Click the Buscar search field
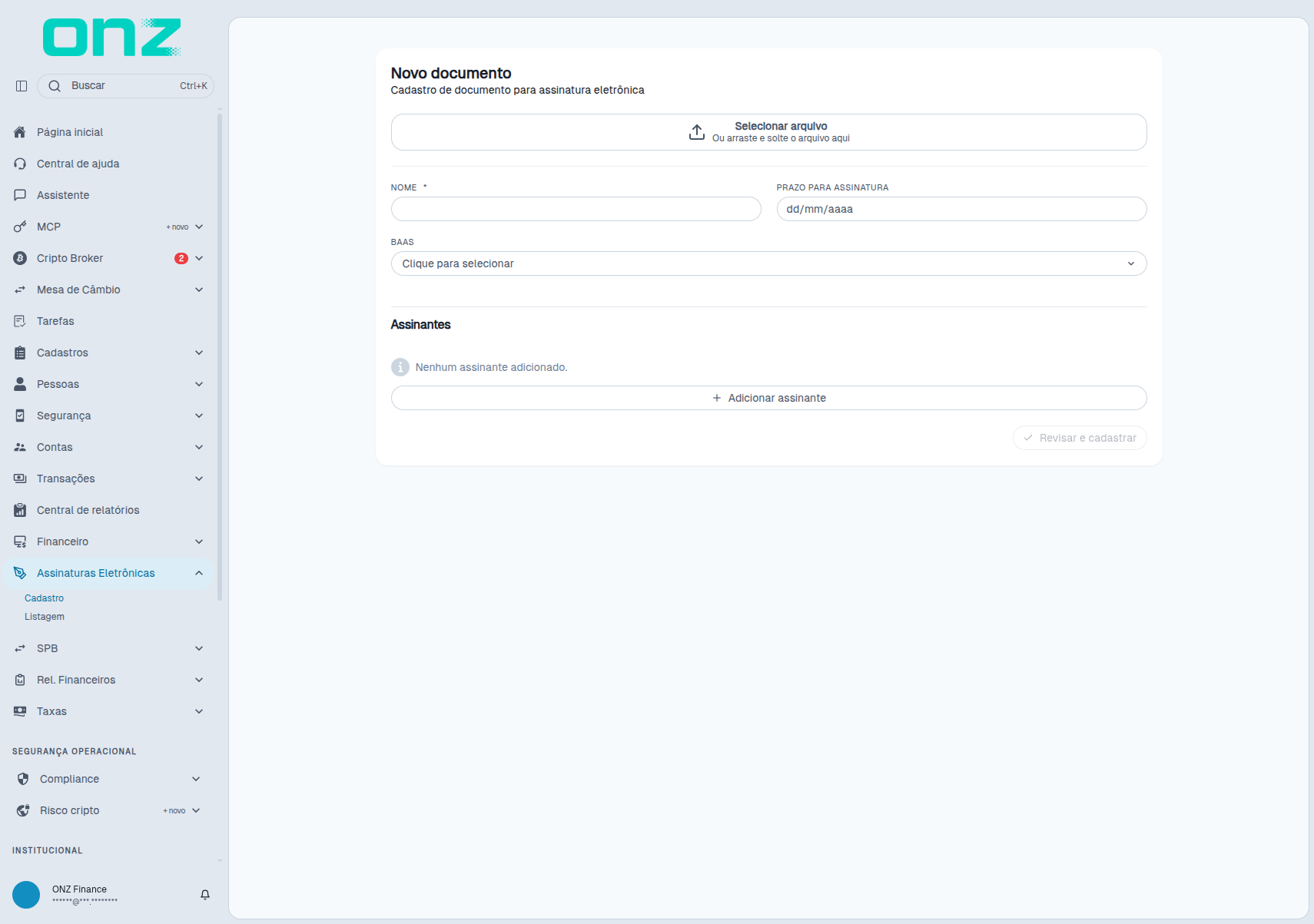This screenshot has height=924, width=1314. pyautogui.click(x=125, y=86)
